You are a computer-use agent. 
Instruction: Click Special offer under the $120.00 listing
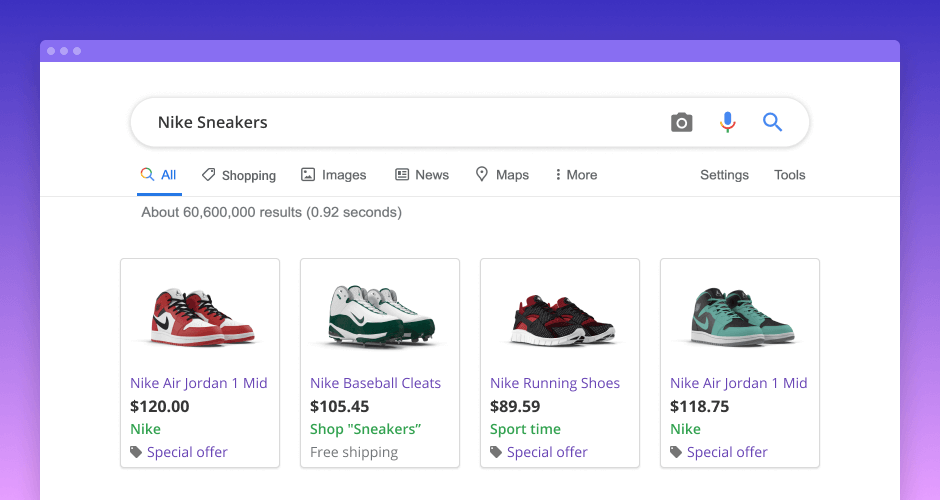tap(187, 452)
